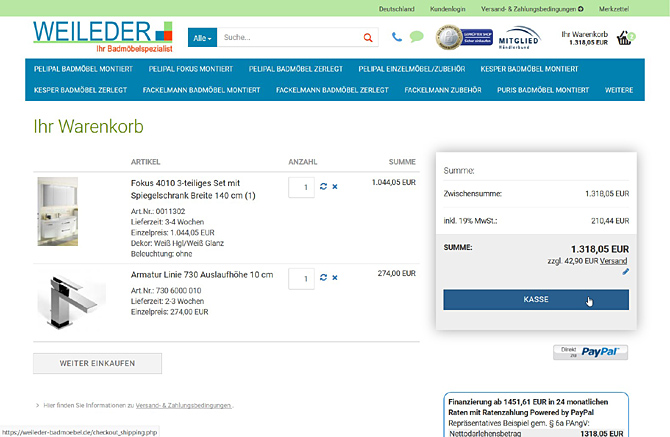Click the Weiter Einkaufen button

tap(97, 364)
